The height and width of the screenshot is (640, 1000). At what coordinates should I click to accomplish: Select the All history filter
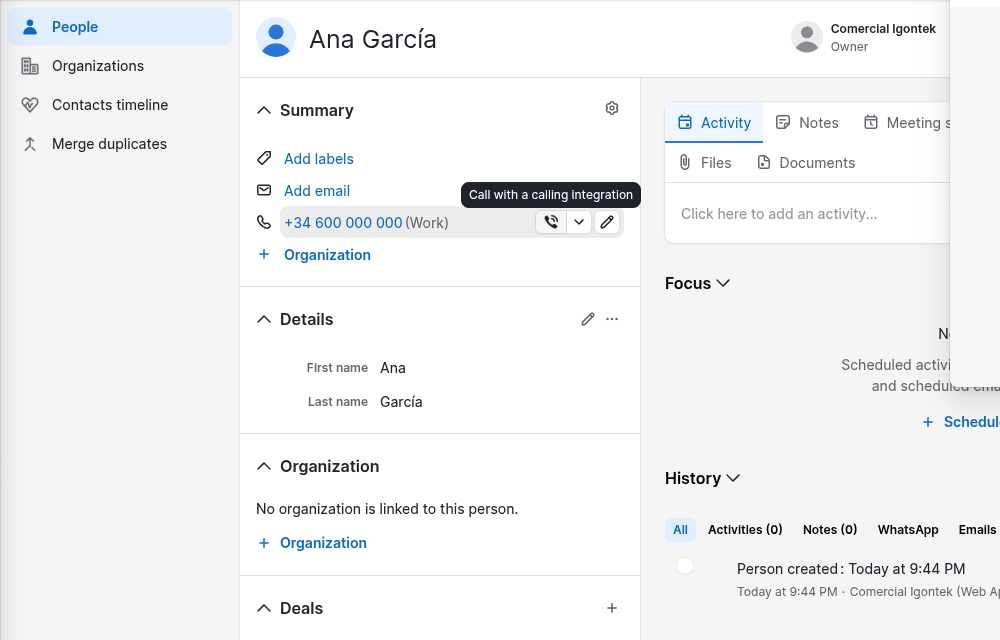(x=680, y=530)
